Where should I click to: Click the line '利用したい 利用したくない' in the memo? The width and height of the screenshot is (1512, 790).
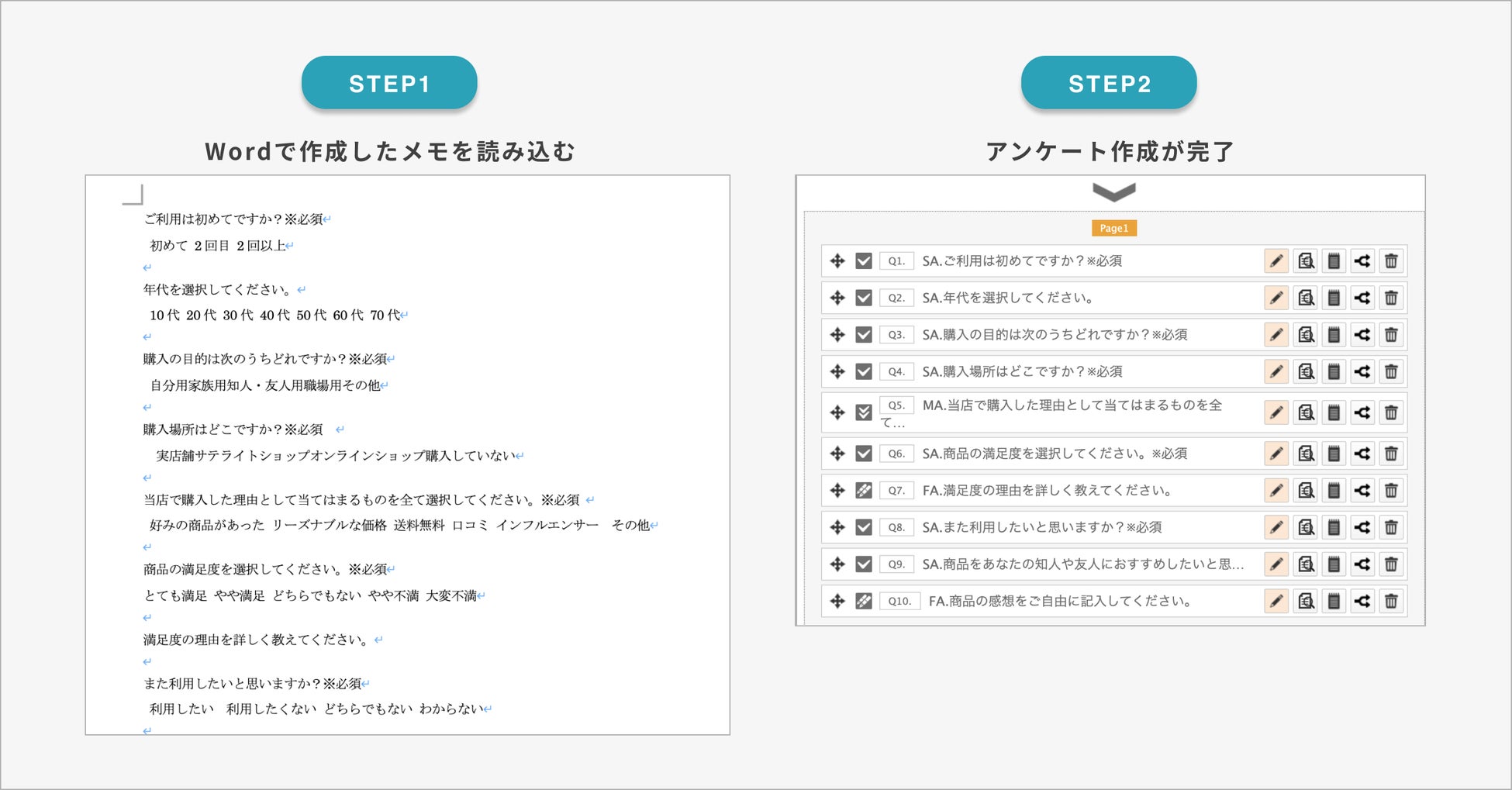[x=316, y=709]
